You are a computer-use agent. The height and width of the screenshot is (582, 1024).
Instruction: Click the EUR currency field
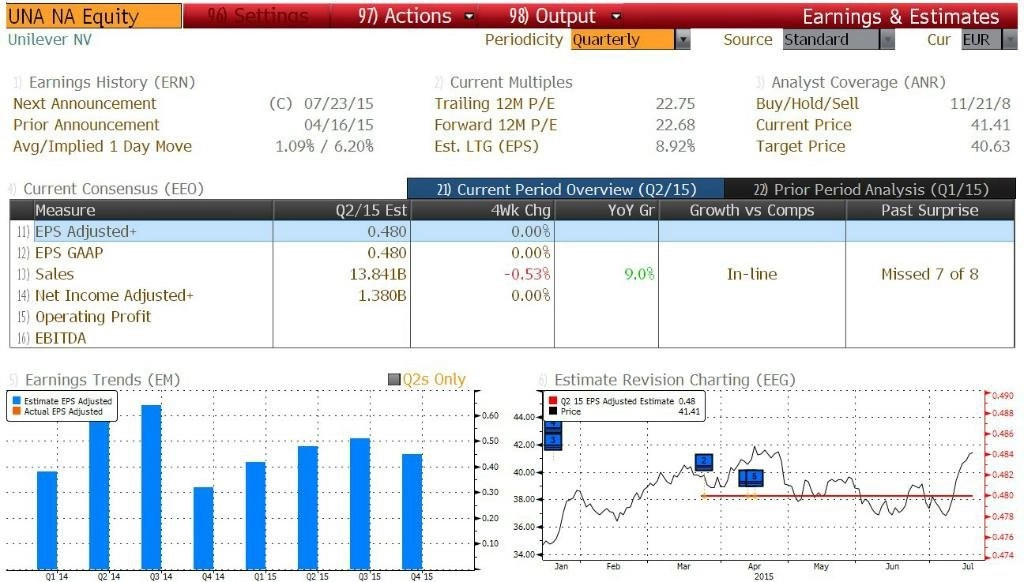981,40
